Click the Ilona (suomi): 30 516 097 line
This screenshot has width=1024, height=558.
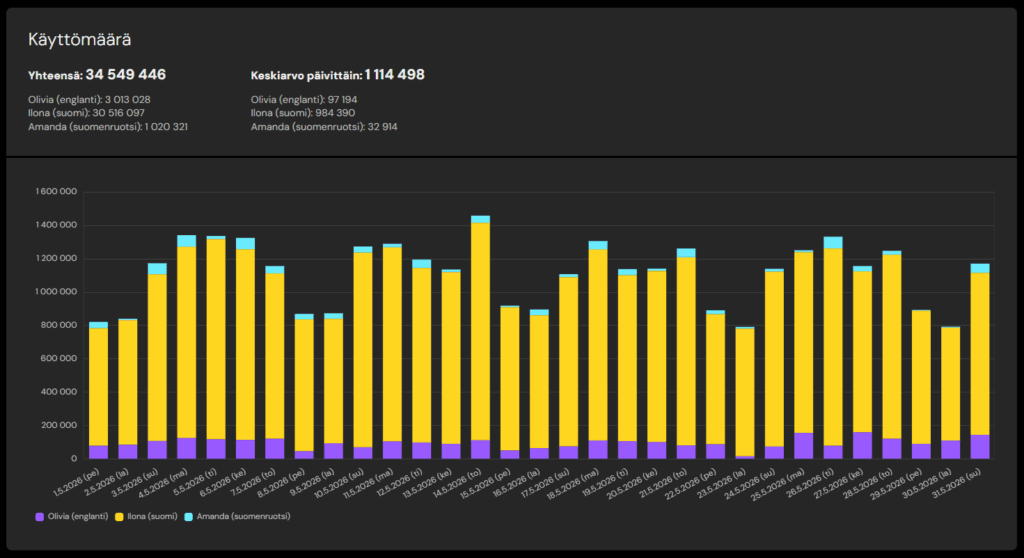point(86,113)
